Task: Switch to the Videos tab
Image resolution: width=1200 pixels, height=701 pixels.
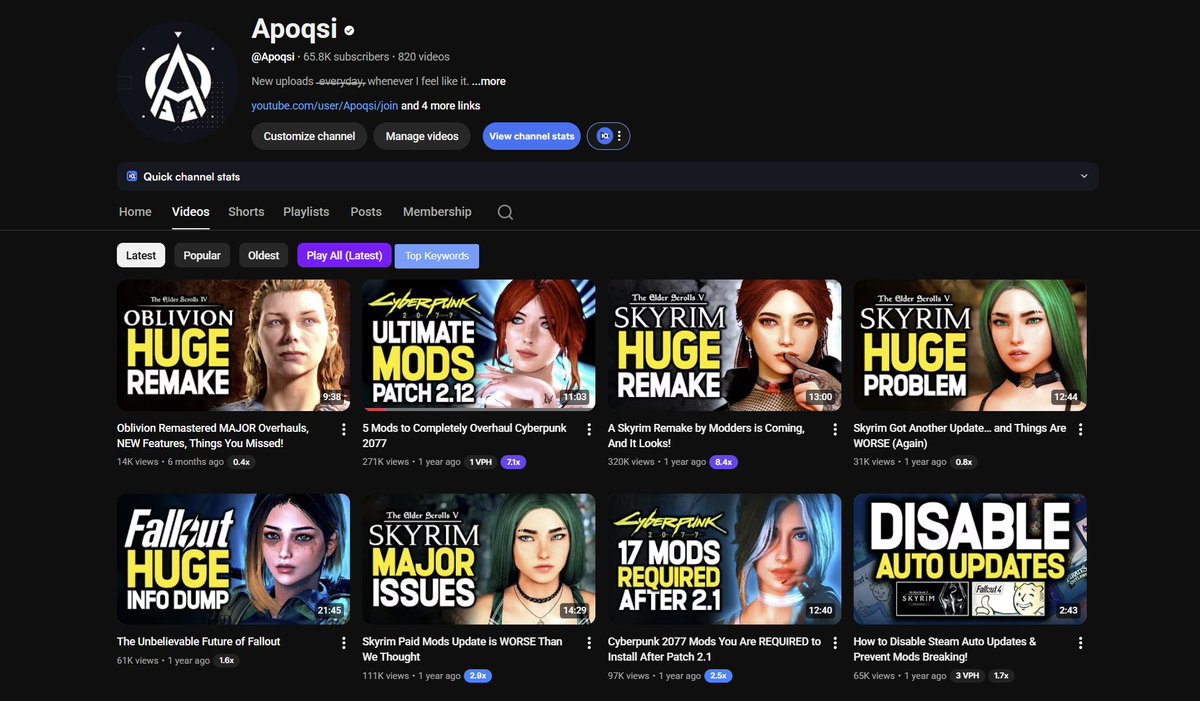Action: click(191, 212)
